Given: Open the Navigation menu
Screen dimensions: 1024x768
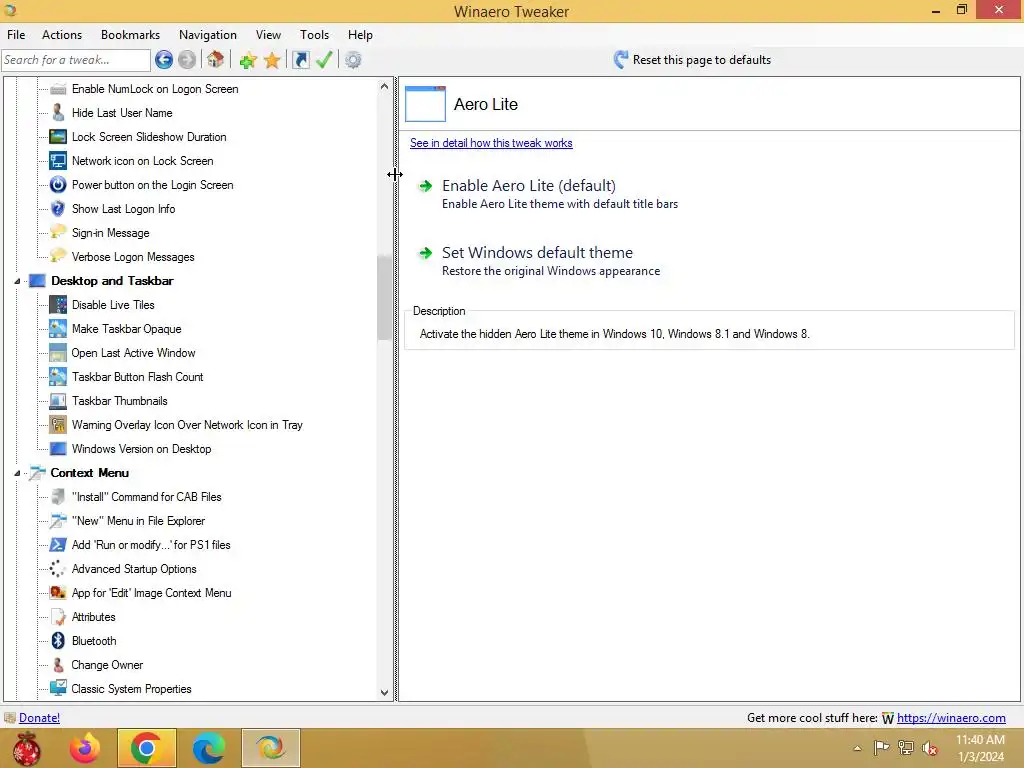Looking at the screenshot, I should point(208,35).
